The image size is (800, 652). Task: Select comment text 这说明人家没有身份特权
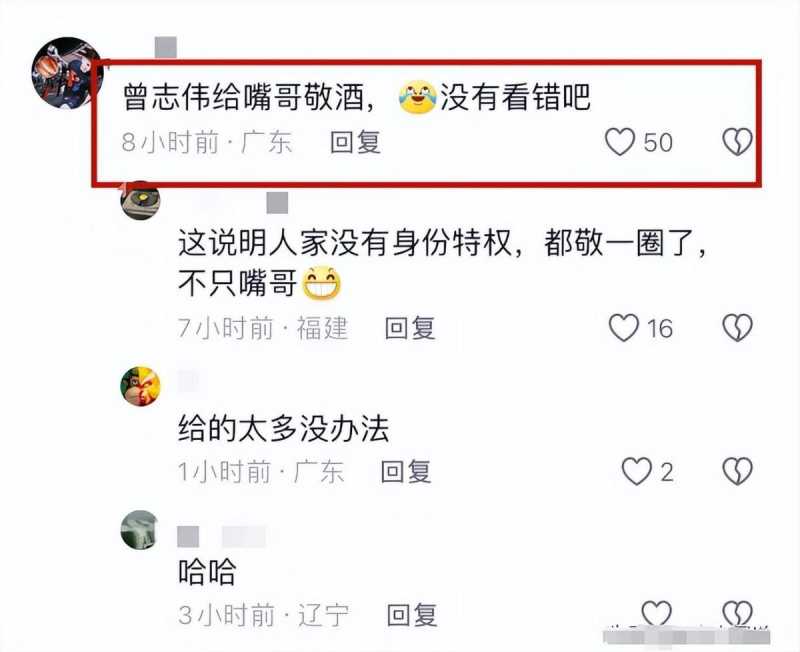point(345,243)
